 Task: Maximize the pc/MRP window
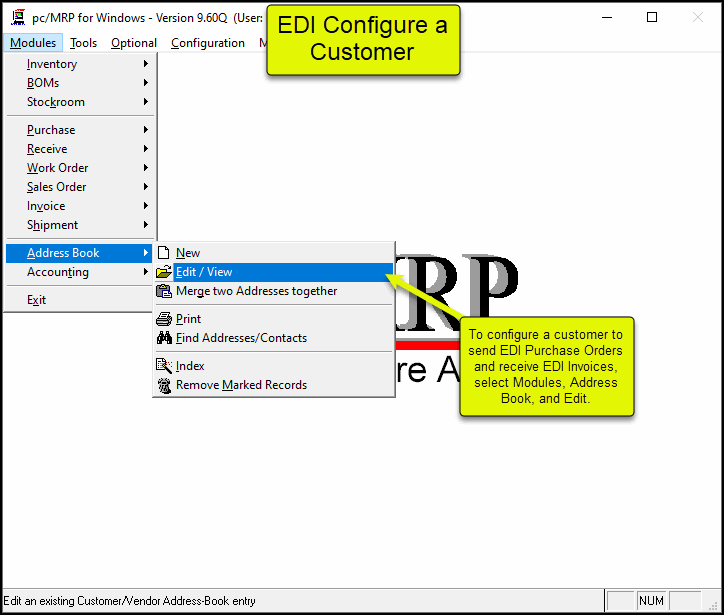pos(652,18)
